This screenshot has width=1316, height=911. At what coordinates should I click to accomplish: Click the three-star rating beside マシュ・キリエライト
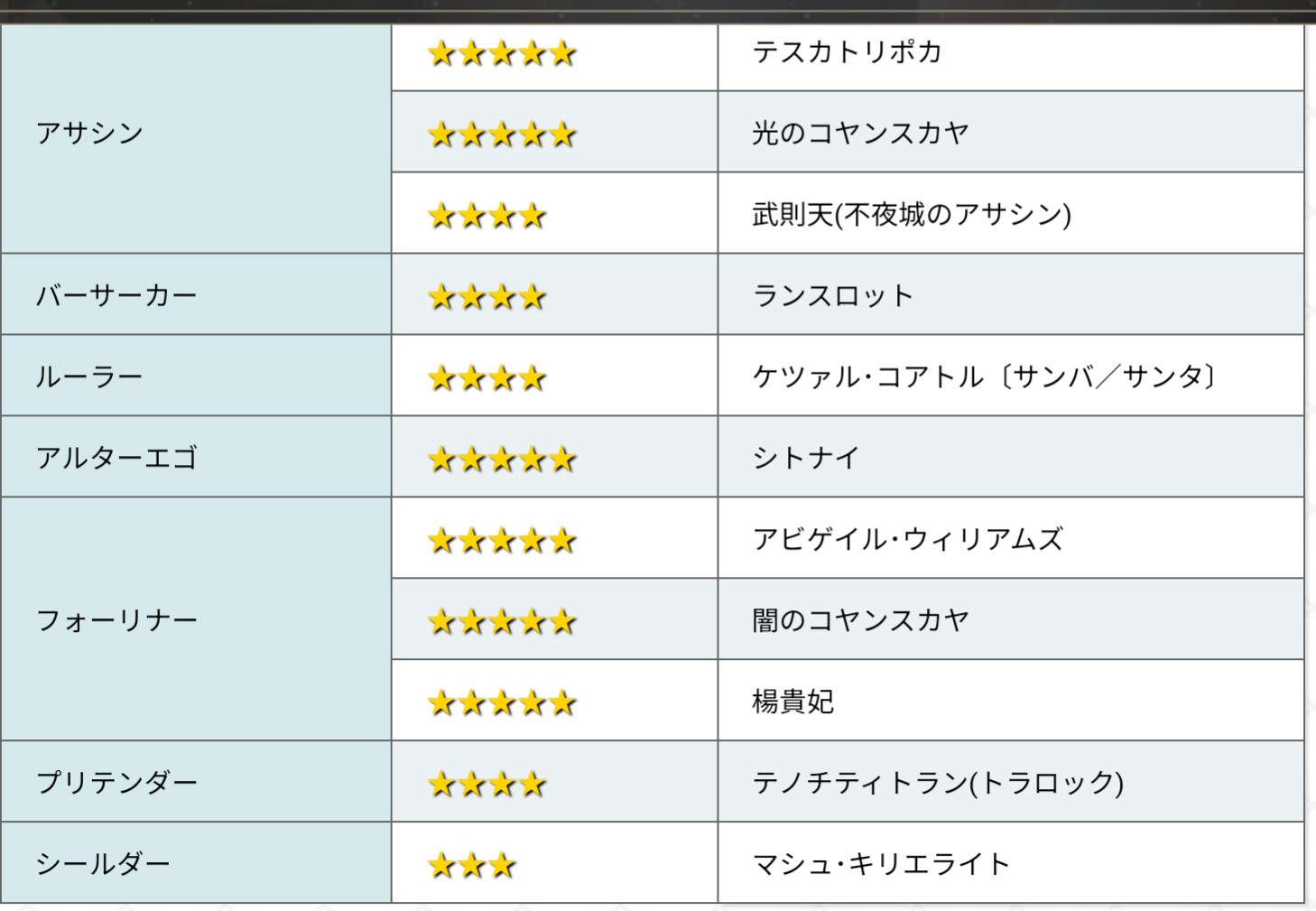point(472,866)
